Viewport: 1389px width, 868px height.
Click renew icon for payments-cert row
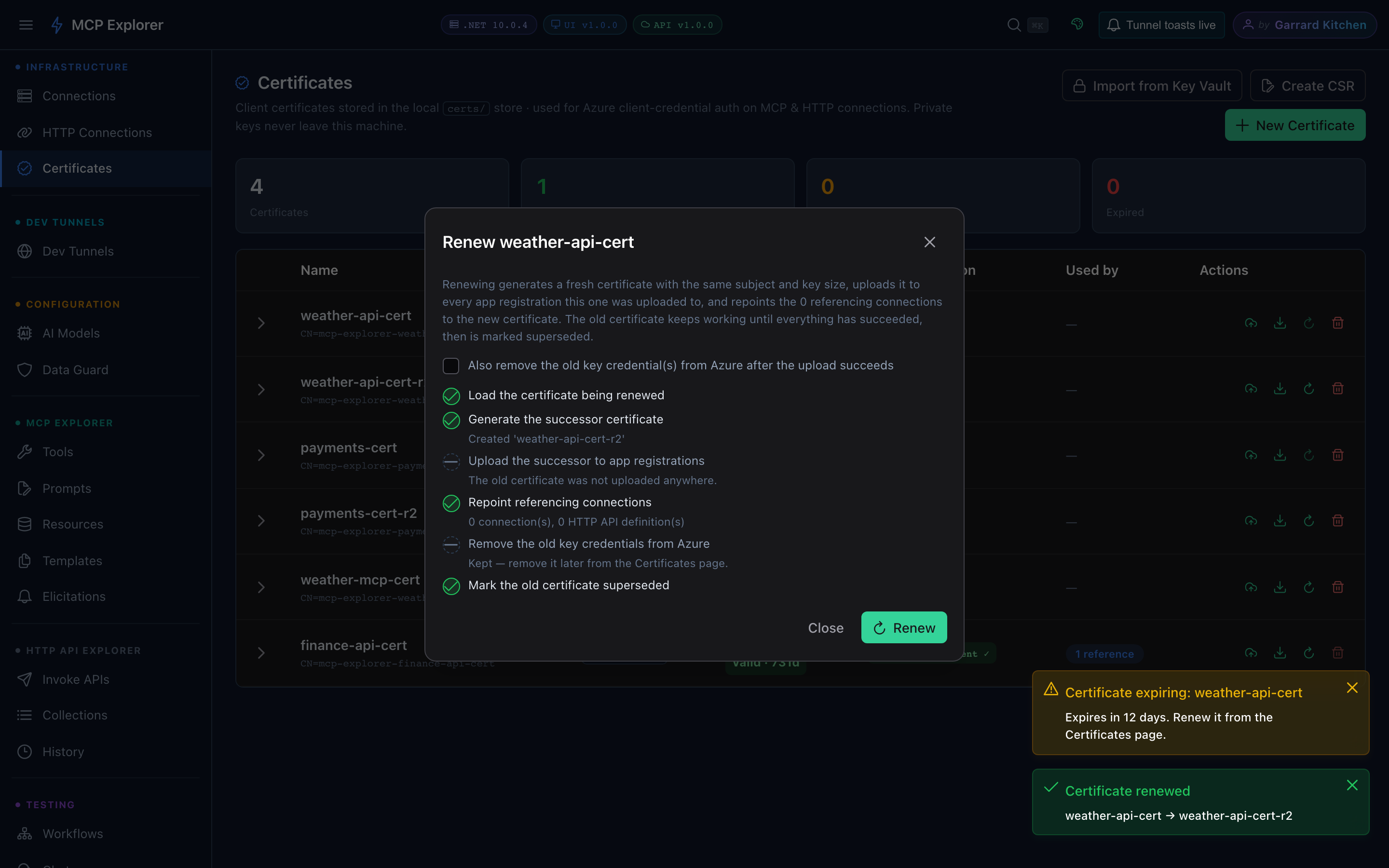tap(1308, 455)
